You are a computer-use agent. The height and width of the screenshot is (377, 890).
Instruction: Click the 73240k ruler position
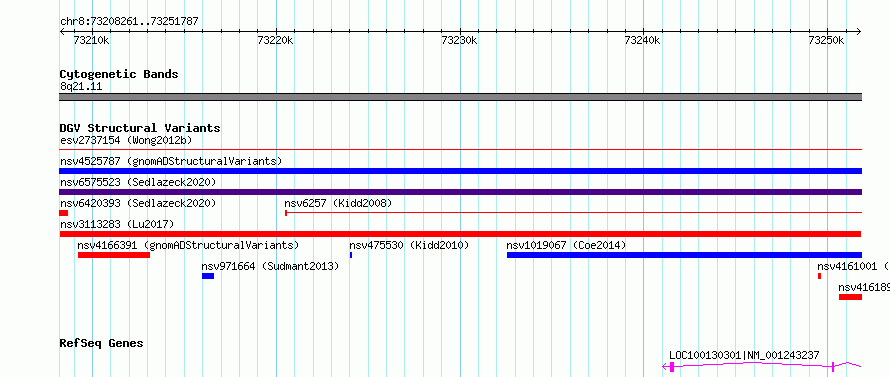pyautogui.click(x=643, y=40)
